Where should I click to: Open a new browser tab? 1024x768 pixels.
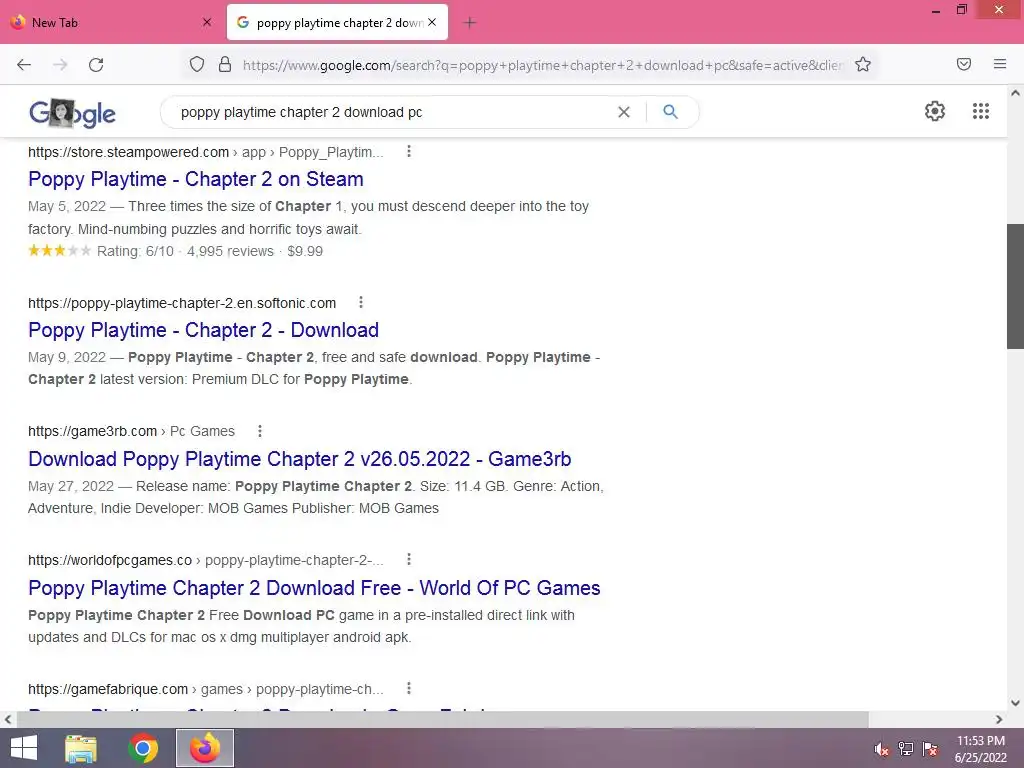pos(469,23)
